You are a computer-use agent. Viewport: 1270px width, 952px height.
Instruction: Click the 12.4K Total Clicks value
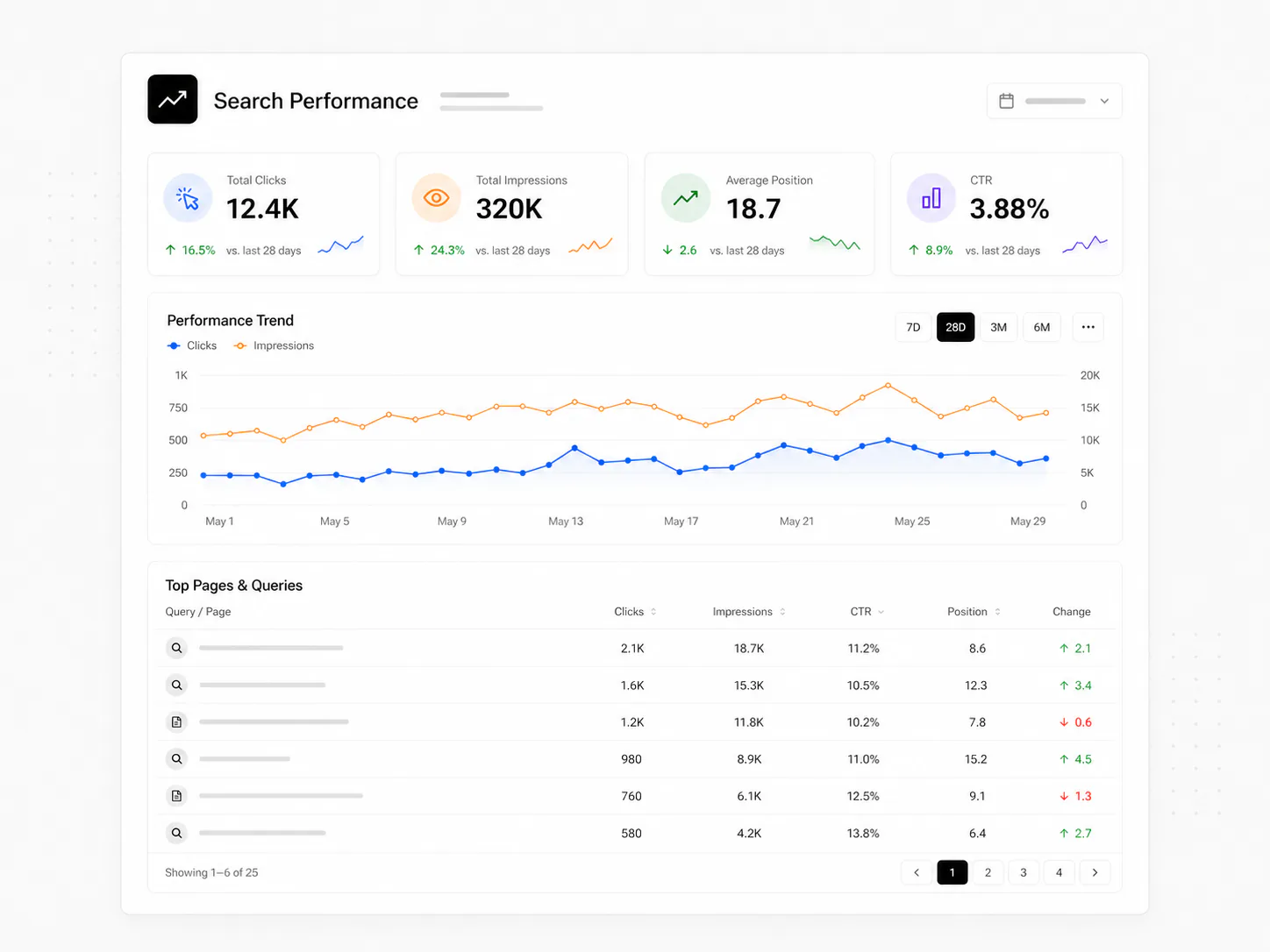click(x=262, y=209)
